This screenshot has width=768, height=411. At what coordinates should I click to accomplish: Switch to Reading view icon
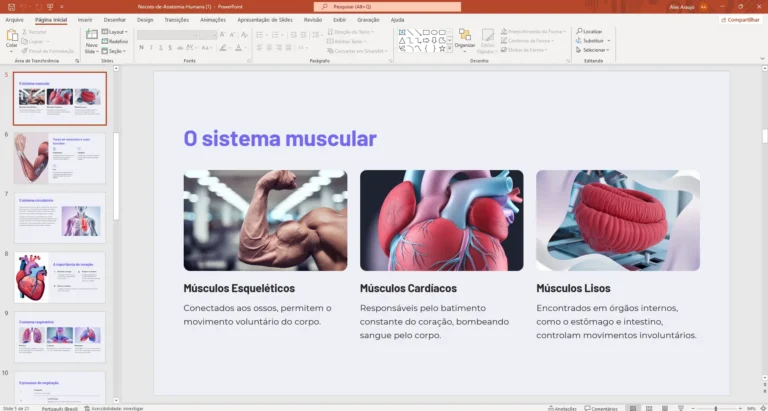click(x=665, y=408)
